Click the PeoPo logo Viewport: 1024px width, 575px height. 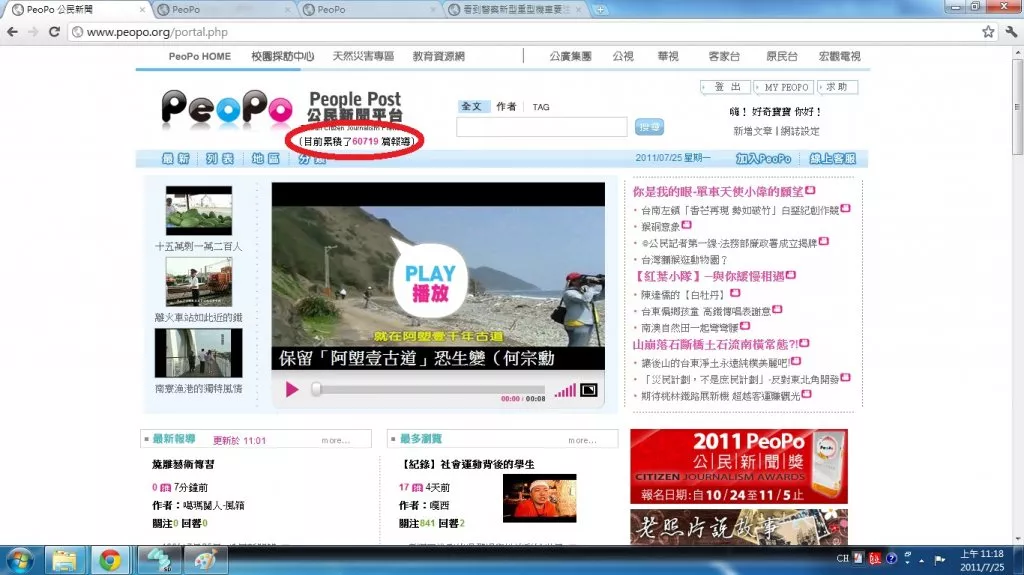point(227,108)
